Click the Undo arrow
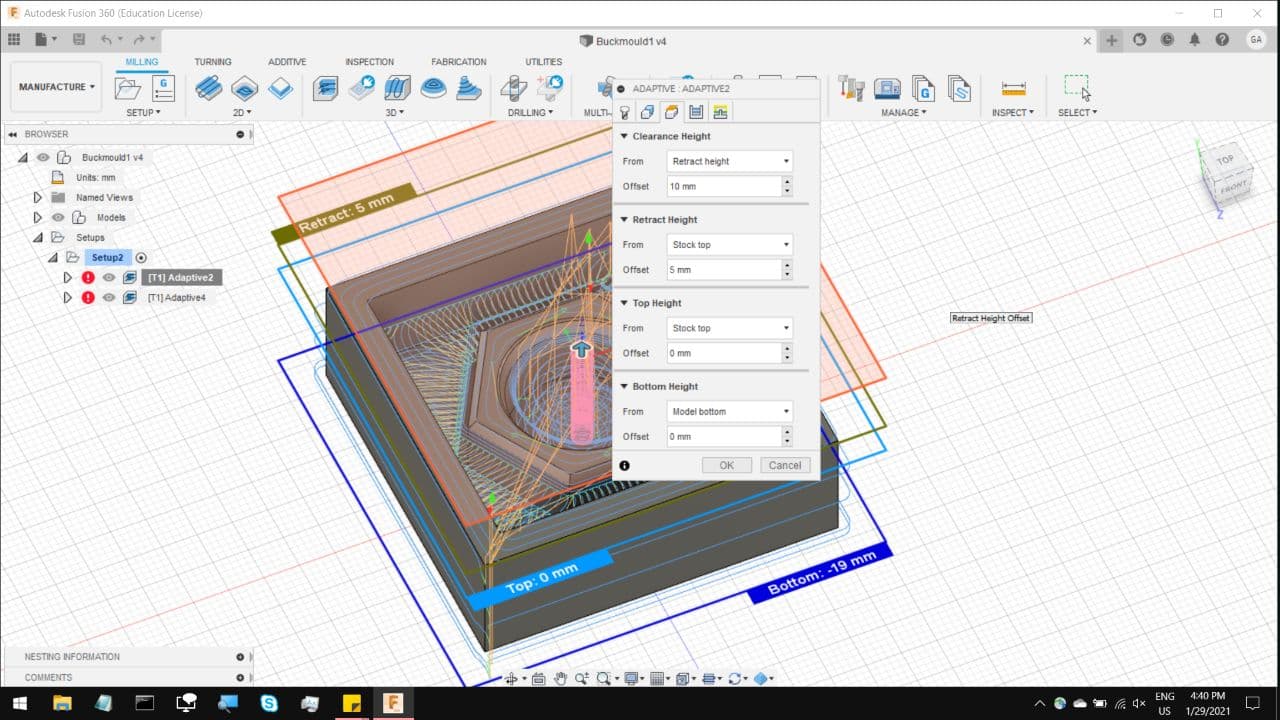The width and height of the screenshot is (1280, 720). tap(106, 40)
